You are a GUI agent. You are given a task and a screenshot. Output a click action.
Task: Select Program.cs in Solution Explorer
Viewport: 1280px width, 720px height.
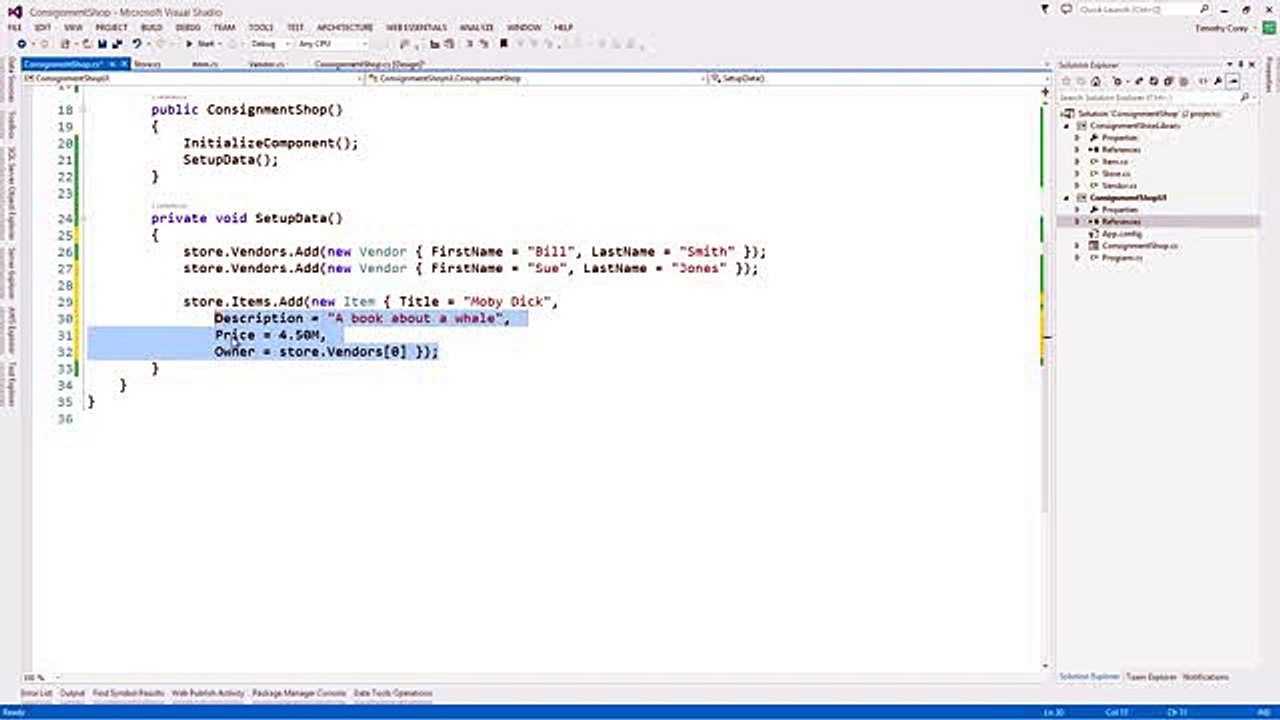click(1120, 258)
